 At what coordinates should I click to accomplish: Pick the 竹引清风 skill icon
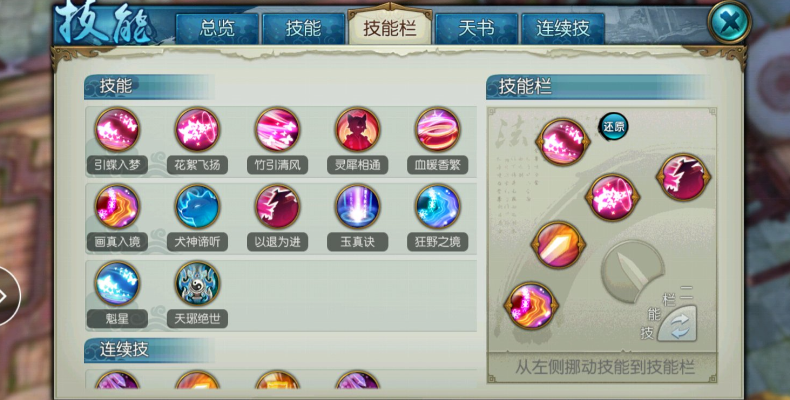[x=277, y=129]
